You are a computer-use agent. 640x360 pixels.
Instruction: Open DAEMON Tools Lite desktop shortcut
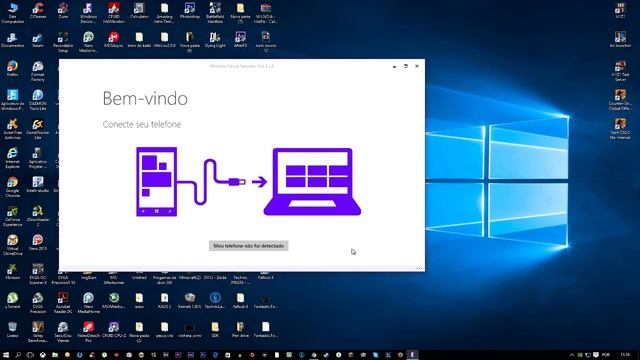point(38,100)
